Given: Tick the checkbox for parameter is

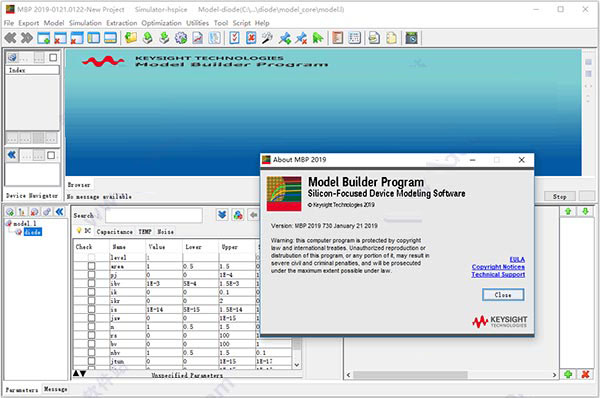Looking at the screenshot, I should point(91,309).
